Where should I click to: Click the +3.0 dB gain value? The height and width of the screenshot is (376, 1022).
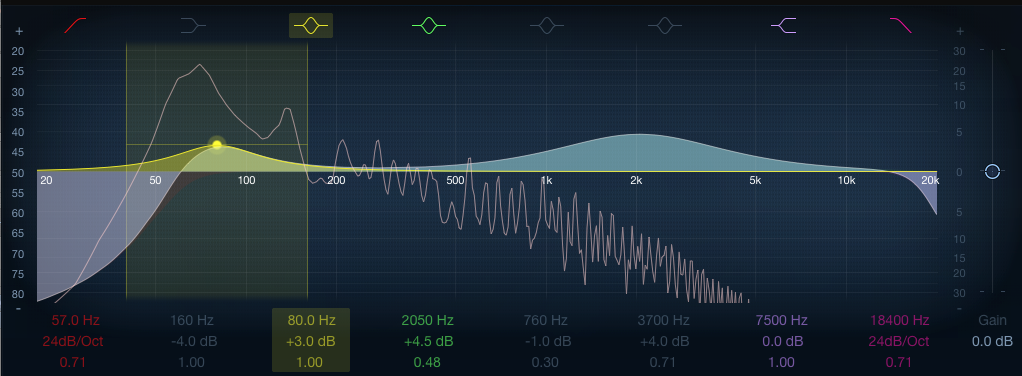pos(311,341)
